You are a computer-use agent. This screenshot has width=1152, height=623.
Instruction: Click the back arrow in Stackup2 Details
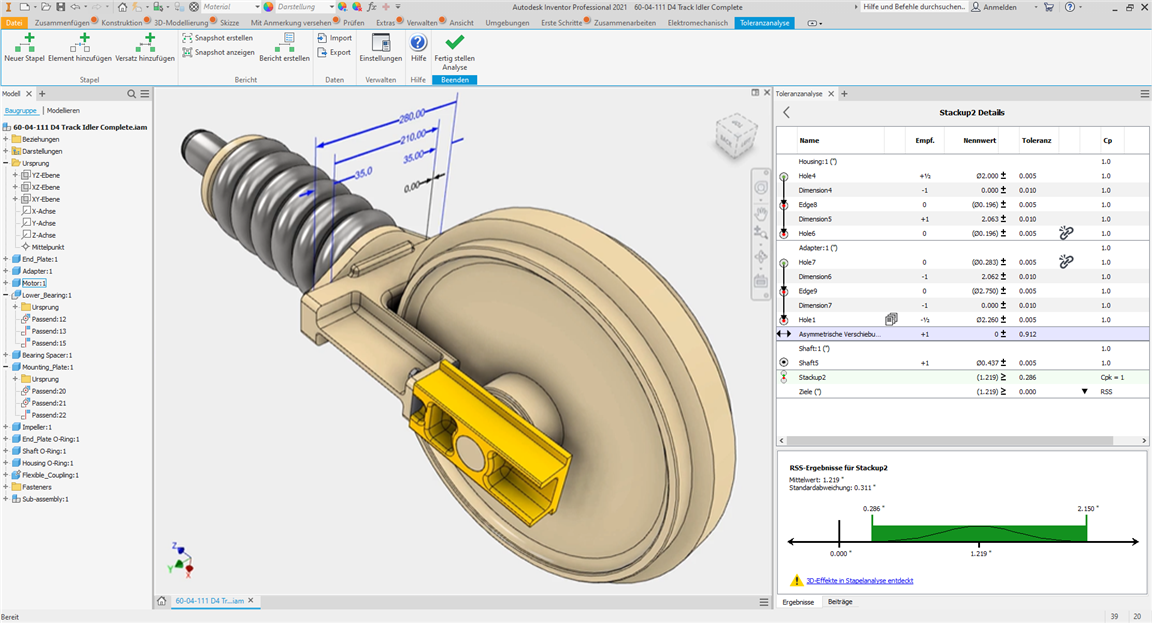tap(786, 113)
